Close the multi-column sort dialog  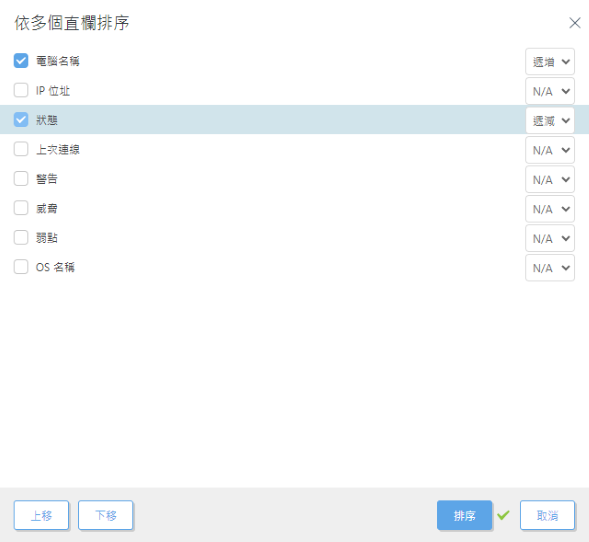574,23
